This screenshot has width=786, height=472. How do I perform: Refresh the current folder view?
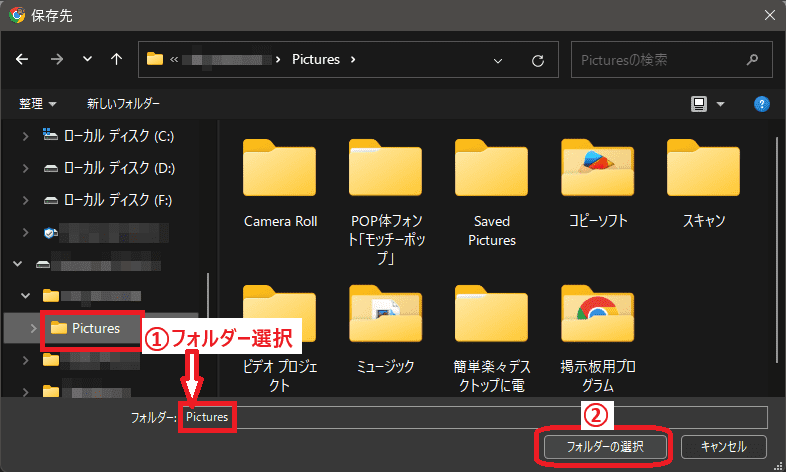point(538,60)
